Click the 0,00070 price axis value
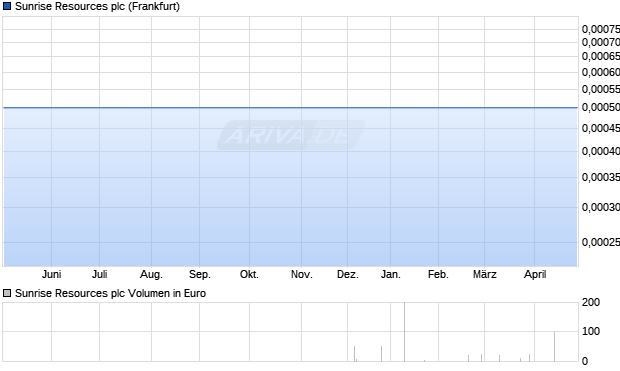The height and width of the screenshot is (371, 620). pos(601,42)
